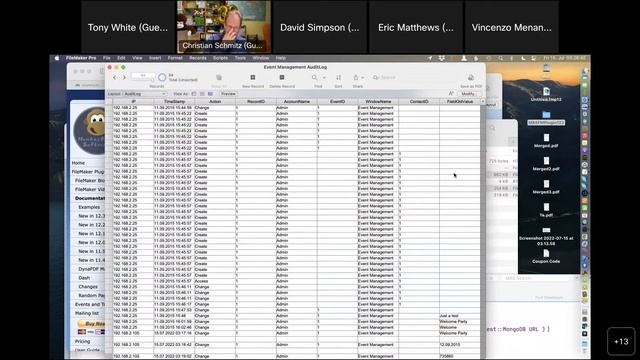Click the IP column header
Screen dimensions: 640x360
[133, 101]
